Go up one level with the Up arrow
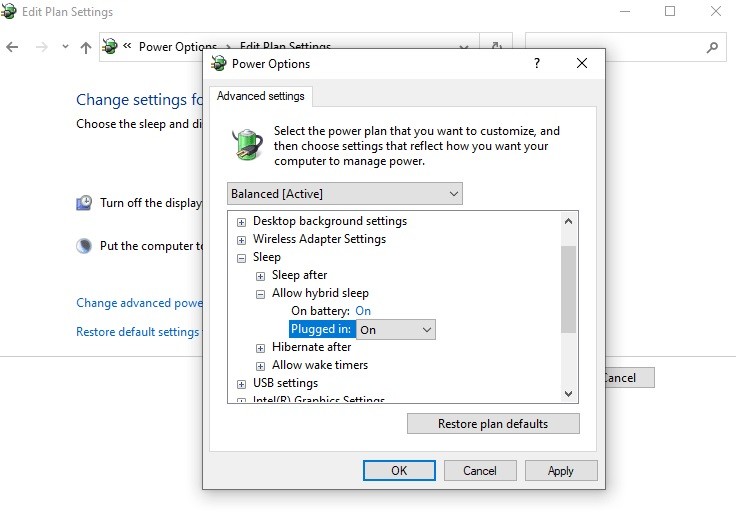 click(85, 47)
